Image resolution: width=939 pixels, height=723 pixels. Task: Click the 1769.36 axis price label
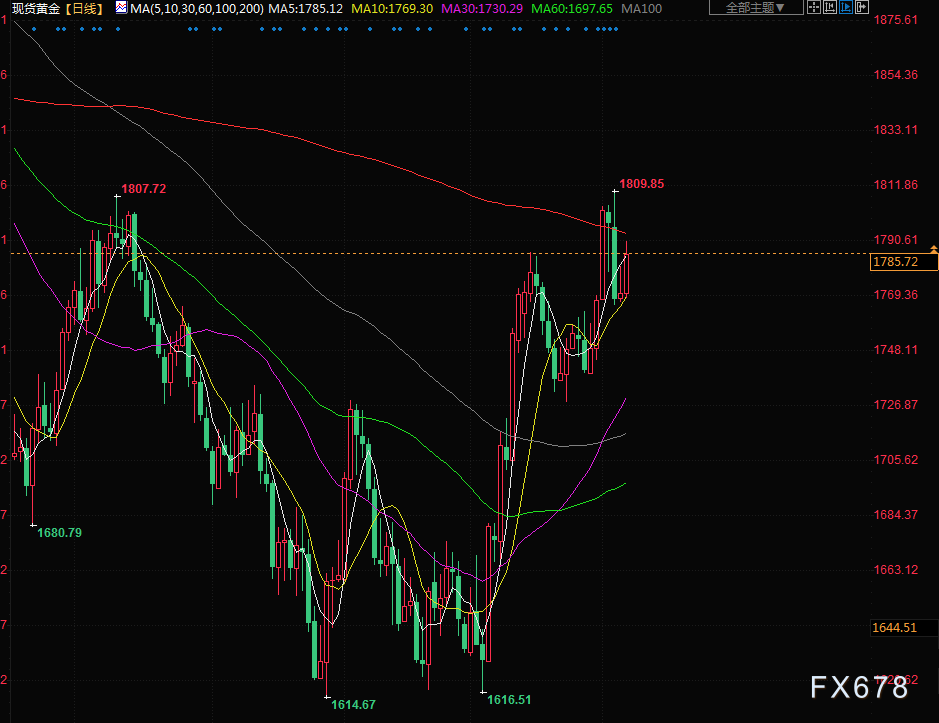pos(895,295)
